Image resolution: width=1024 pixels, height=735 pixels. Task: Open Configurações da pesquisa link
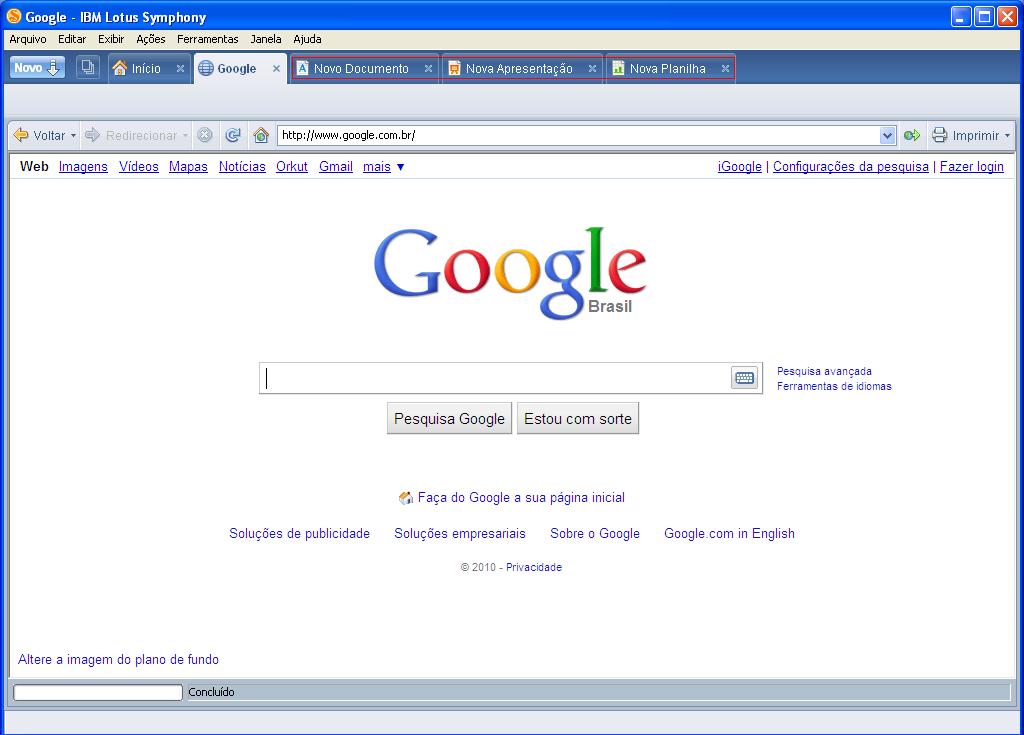coord(851,167)
